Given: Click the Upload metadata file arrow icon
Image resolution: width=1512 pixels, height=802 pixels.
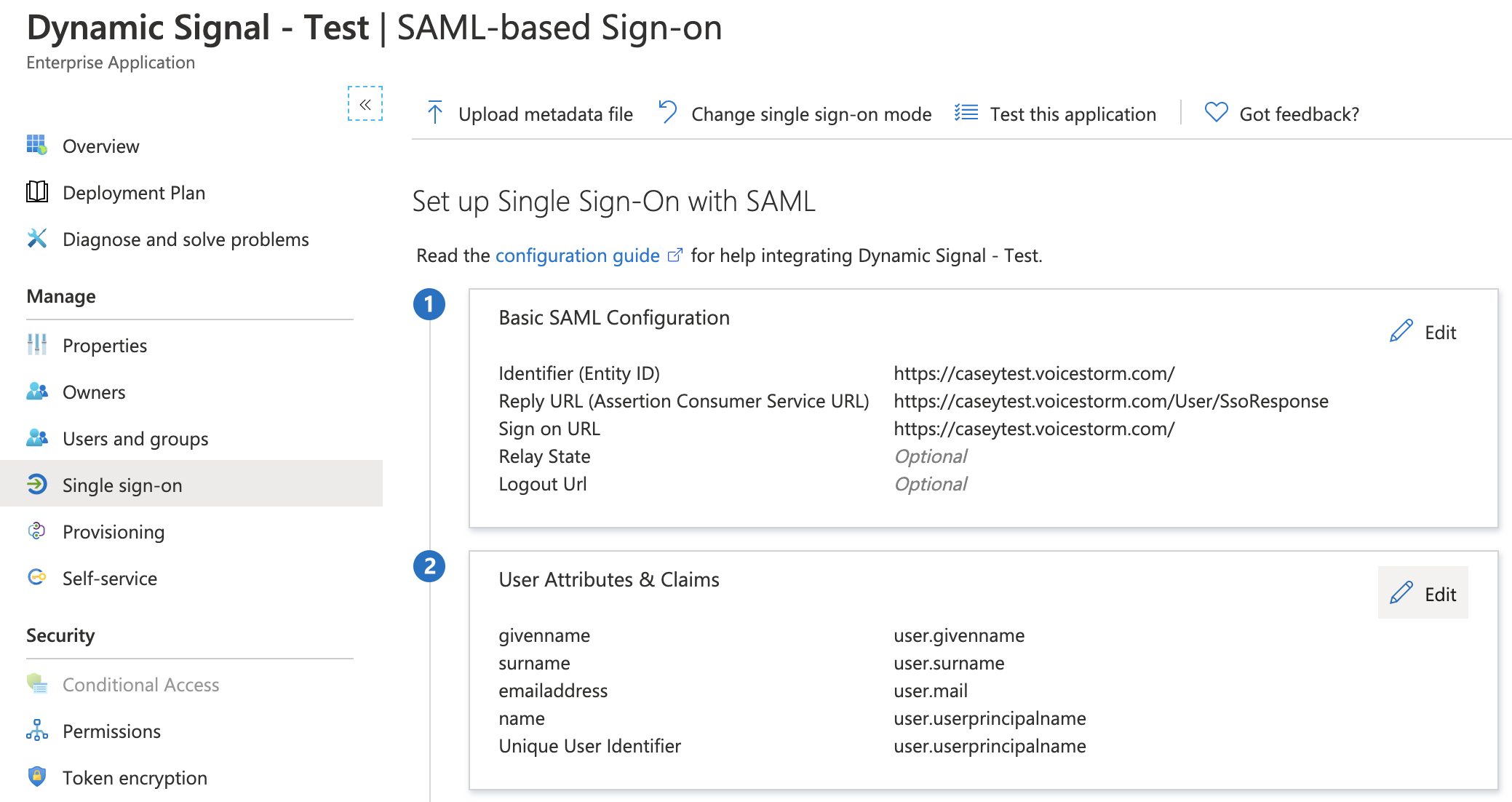Looking at the screenshot, I should [435, 113].
